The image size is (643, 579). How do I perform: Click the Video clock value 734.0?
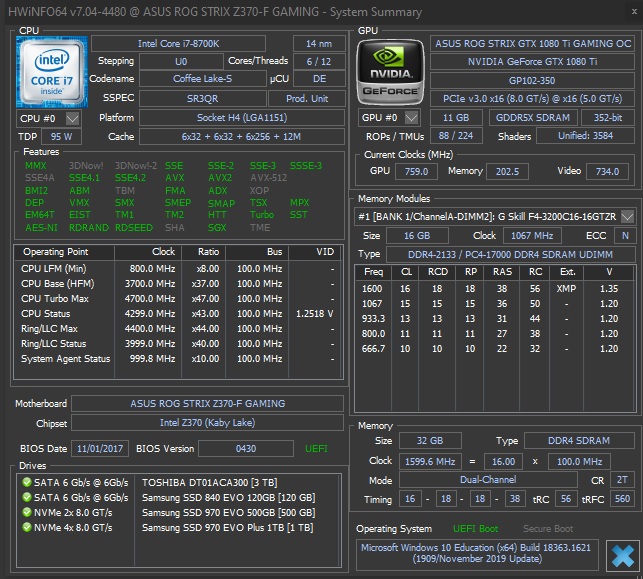(x=607, y=171)
